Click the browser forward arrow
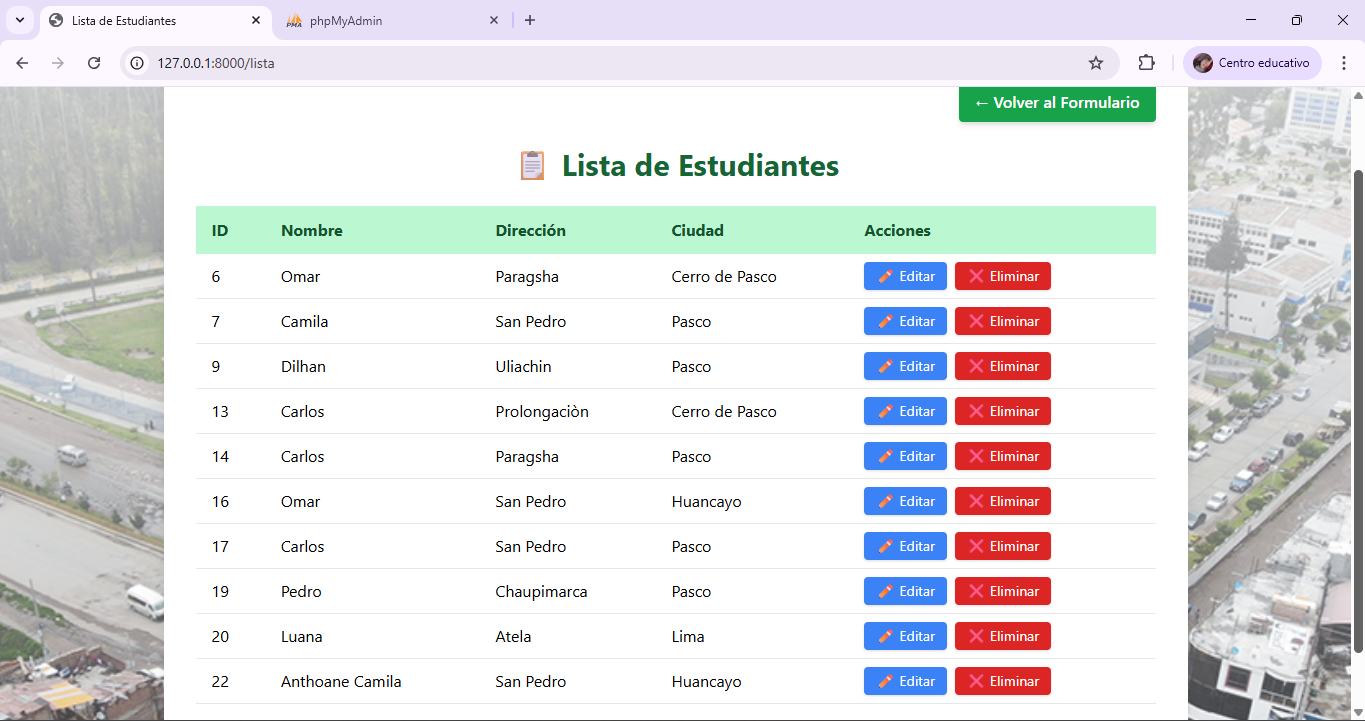This screenshot has height=721, width=1365. coord(58,63)
